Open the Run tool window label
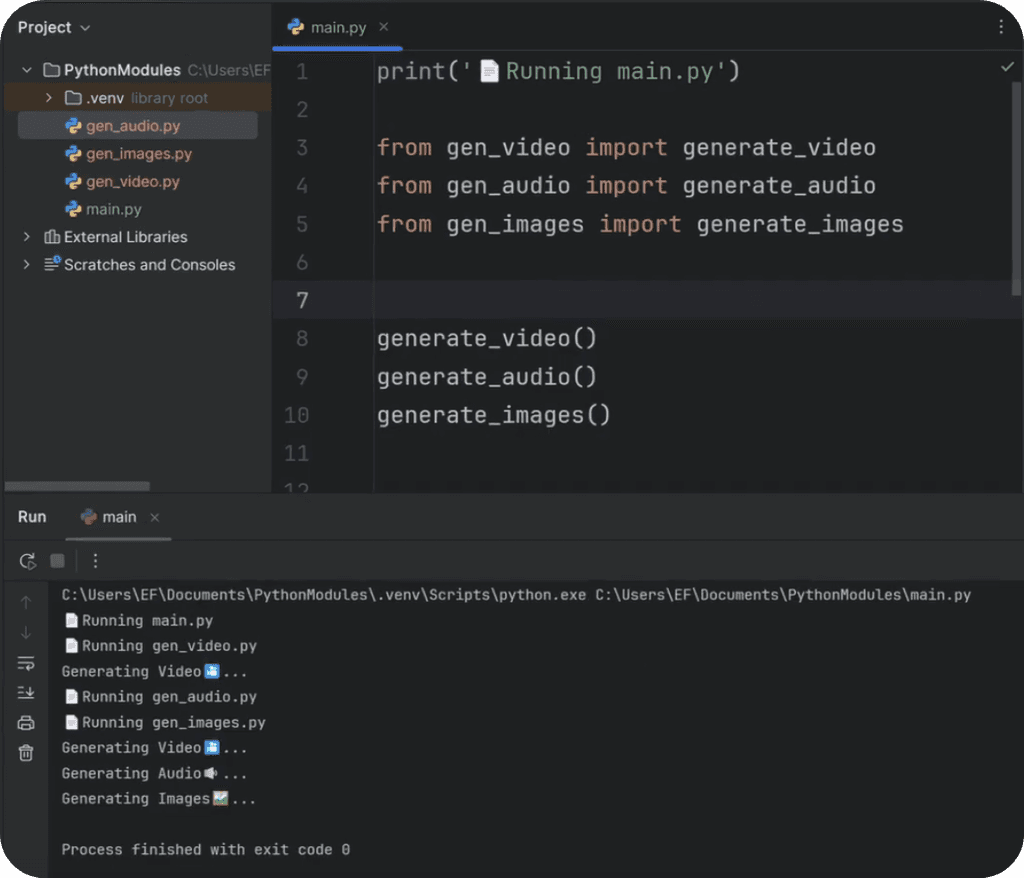The height and width of the screenshot is (878, 1024). point(32,517)
